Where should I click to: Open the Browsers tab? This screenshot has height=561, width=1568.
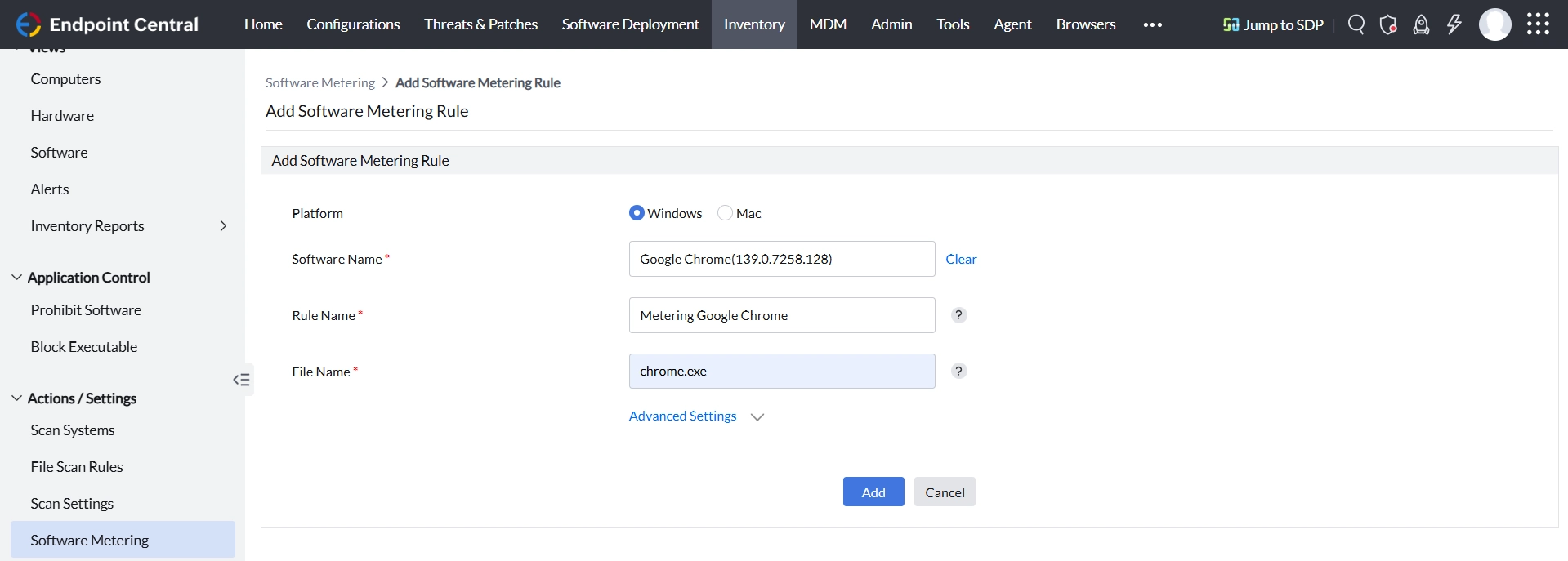click(1086, 24)
